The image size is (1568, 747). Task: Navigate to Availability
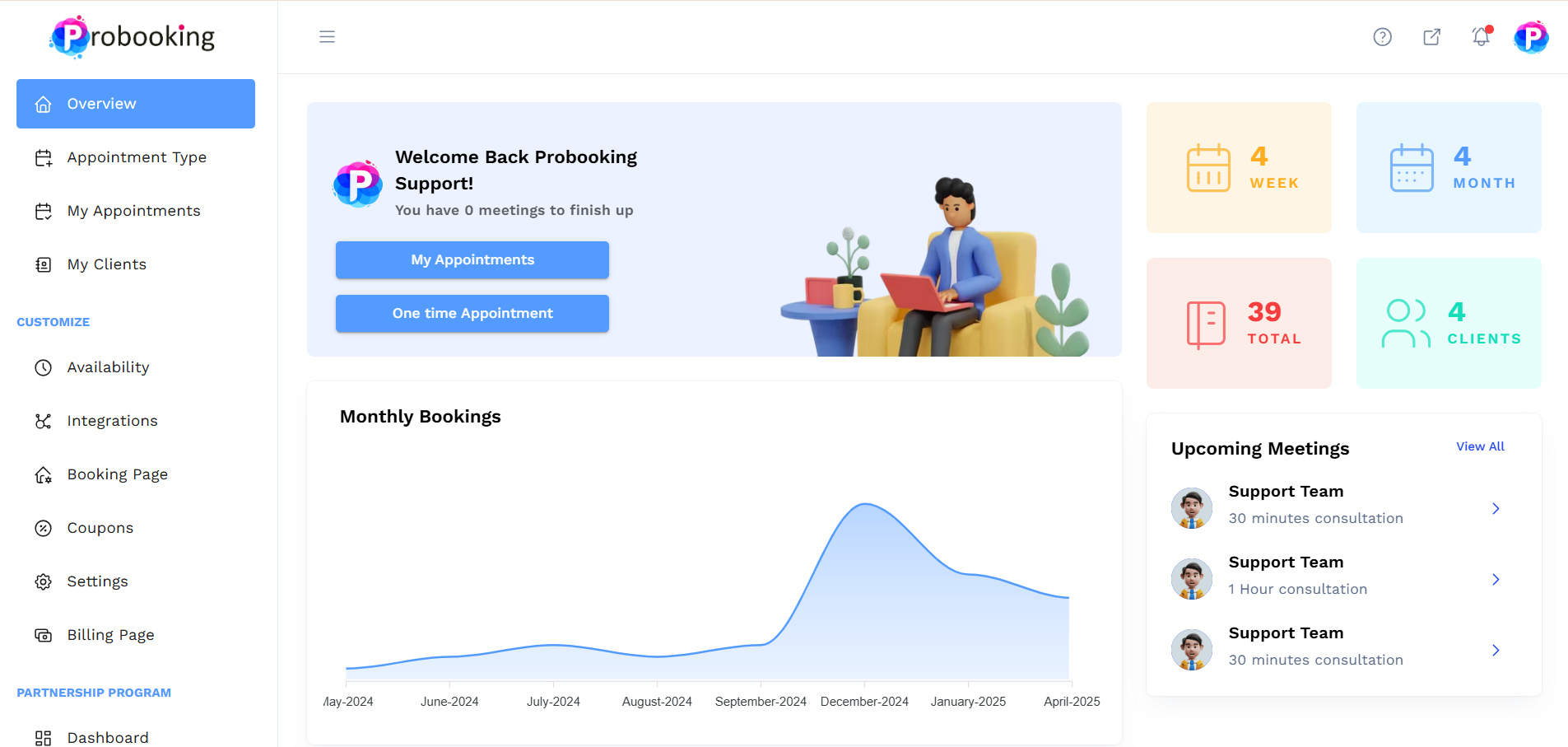tap(136, 367)
